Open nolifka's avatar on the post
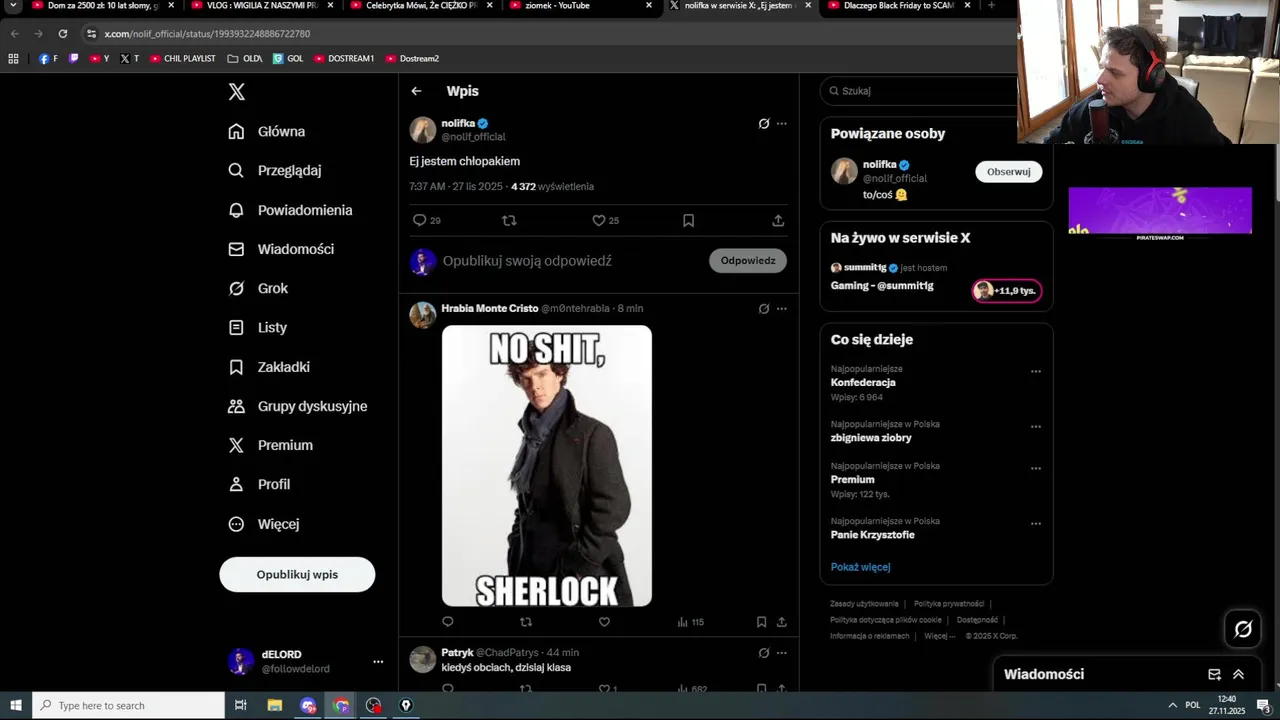 [423, 130]
